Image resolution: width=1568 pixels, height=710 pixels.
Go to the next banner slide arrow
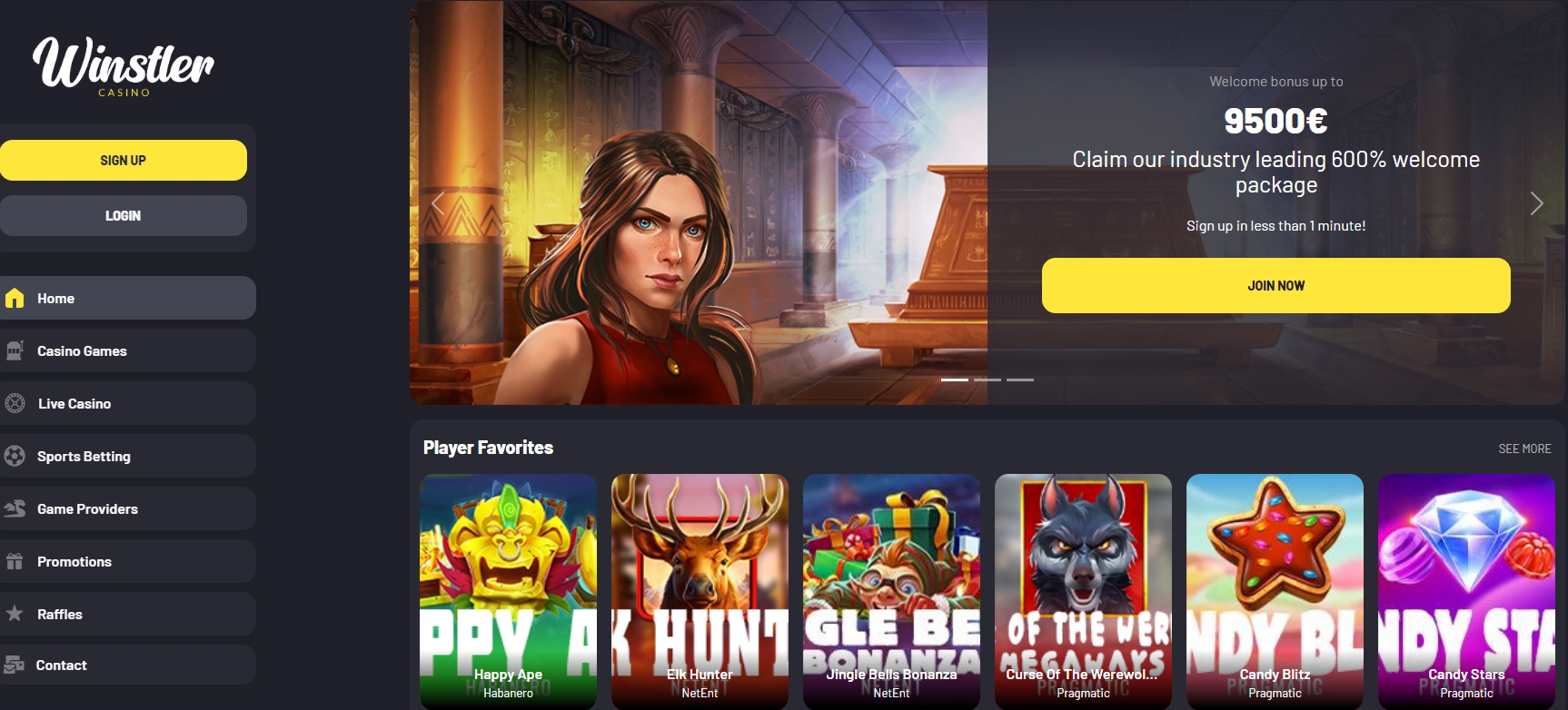(x=1536, y=203)
